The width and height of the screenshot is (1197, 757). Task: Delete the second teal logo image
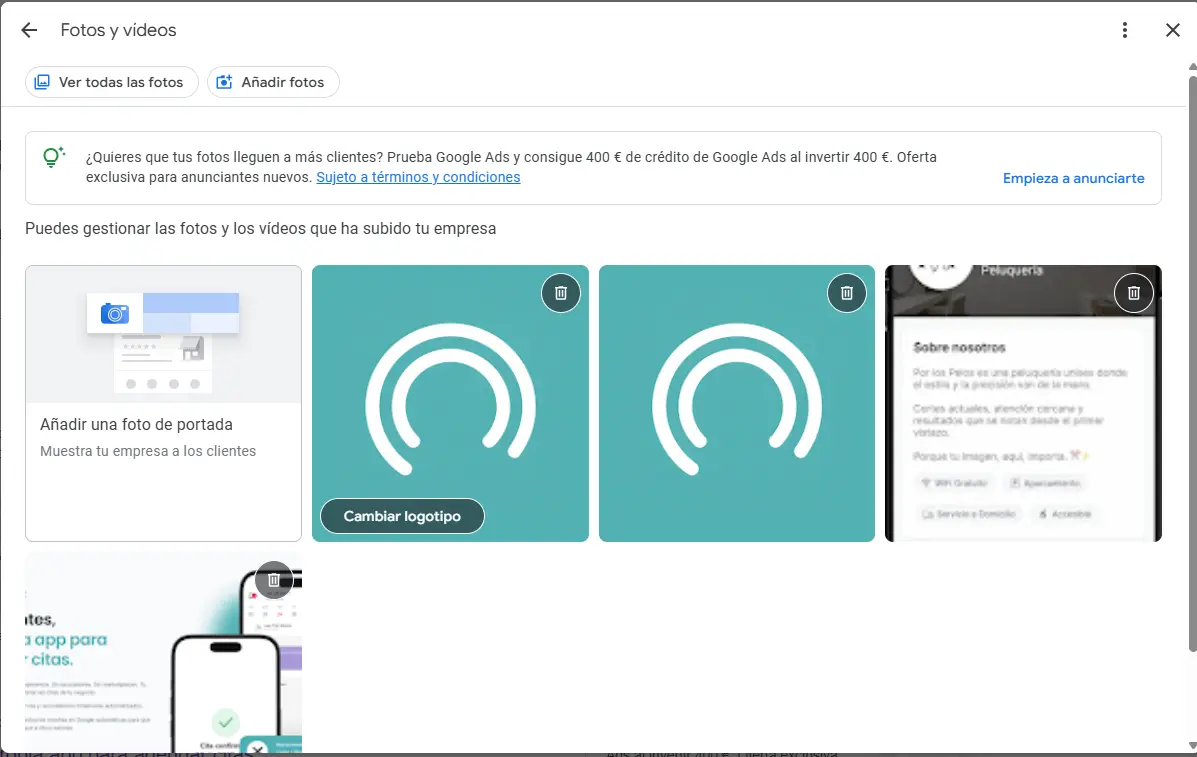pyautogui.click(x=847, y=293)
